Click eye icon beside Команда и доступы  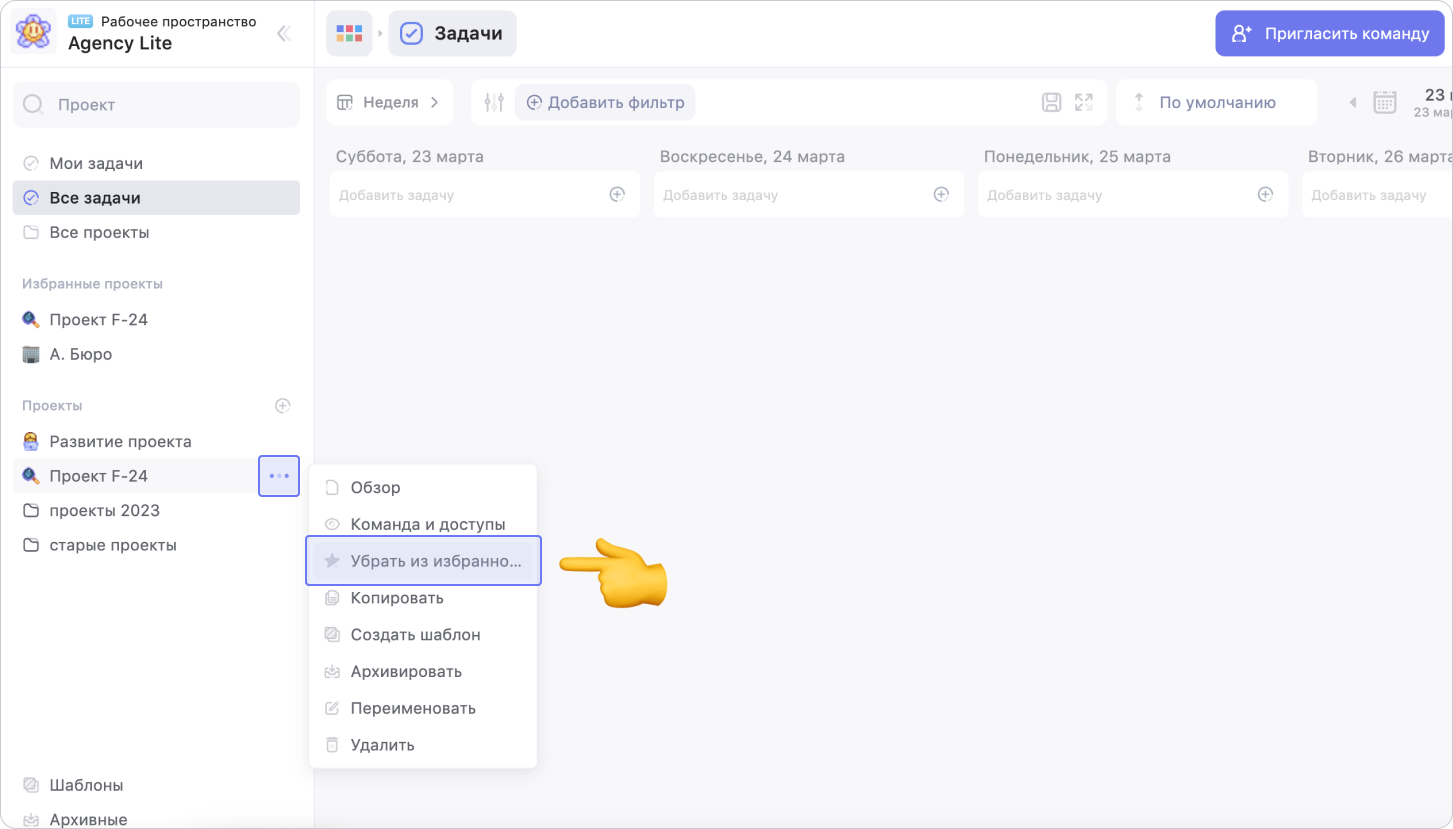(332, 524)
